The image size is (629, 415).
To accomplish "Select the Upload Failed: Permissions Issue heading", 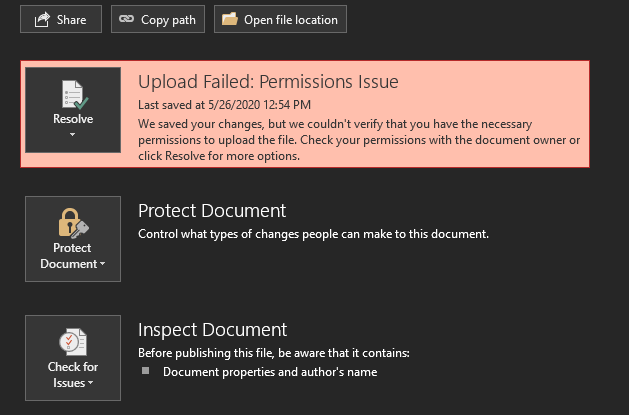I will [x=268, y=82].
